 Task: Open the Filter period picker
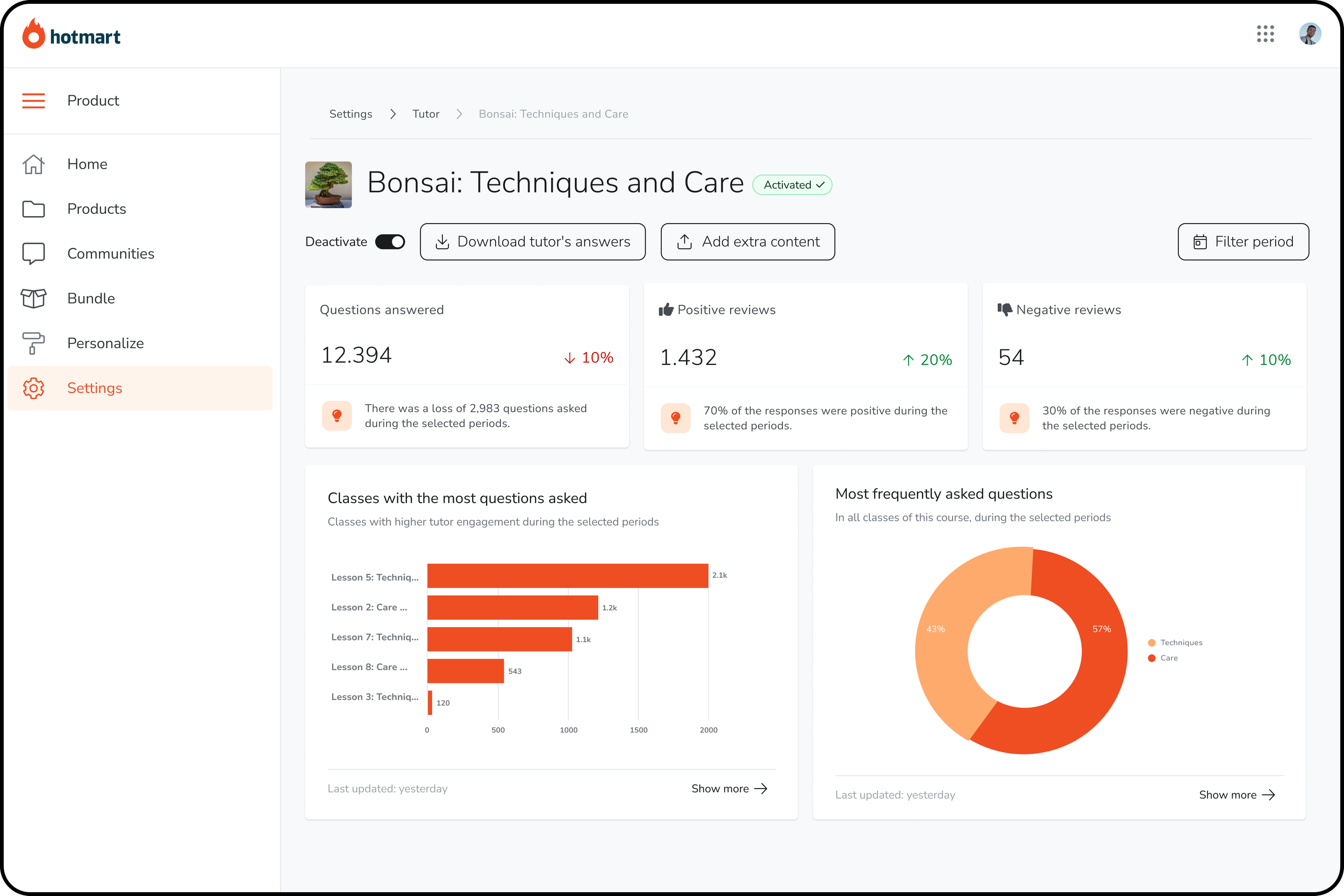coord(1243,242)
